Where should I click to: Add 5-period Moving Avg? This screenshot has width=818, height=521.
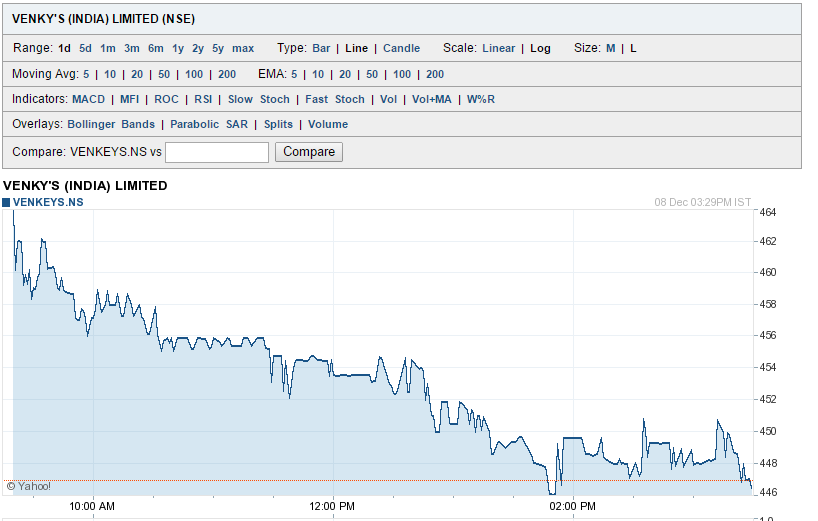click(x=86, y=75)
